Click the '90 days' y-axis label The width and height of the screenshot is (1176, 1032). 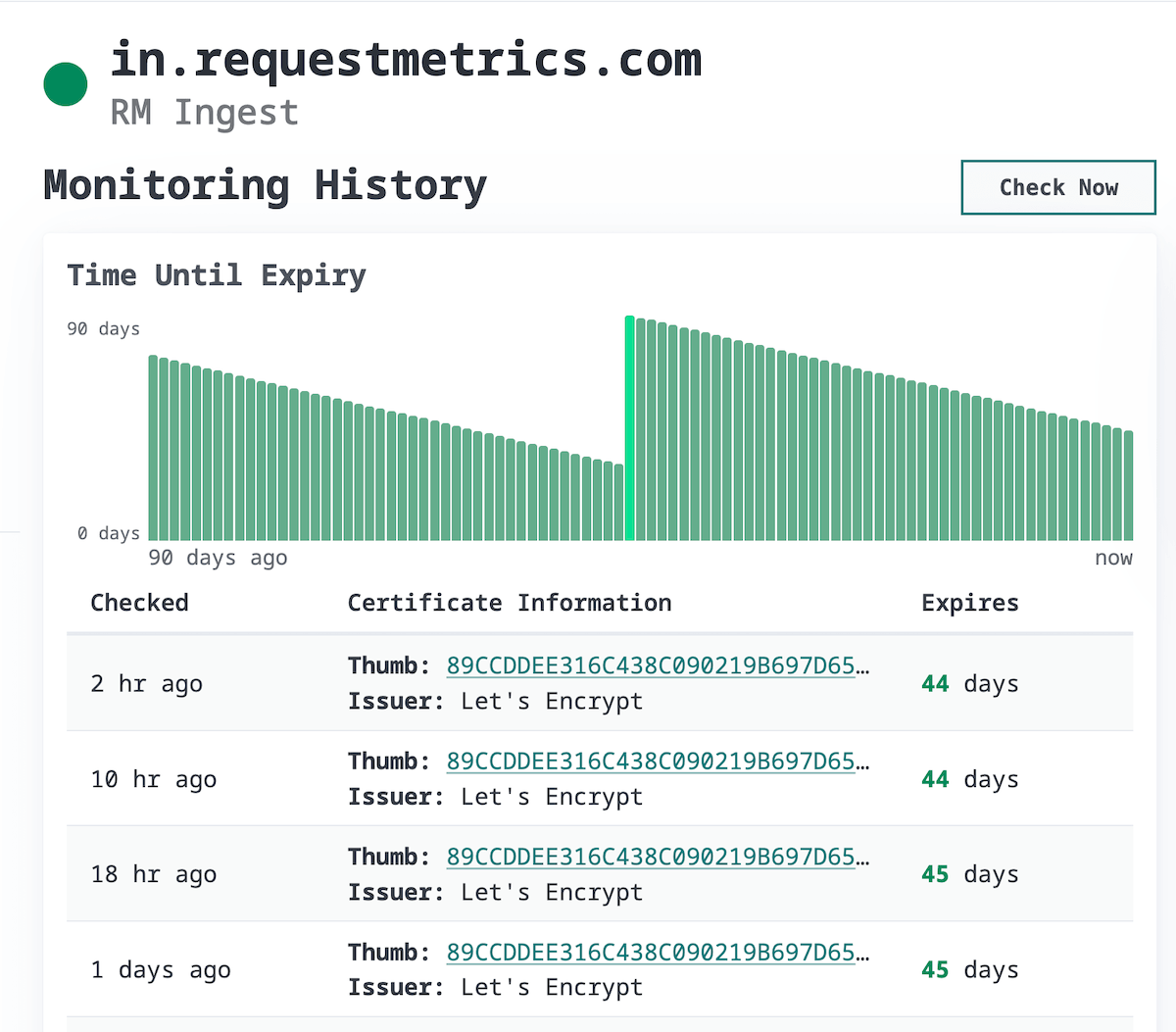pyautogui.click(x=103, y=329)
